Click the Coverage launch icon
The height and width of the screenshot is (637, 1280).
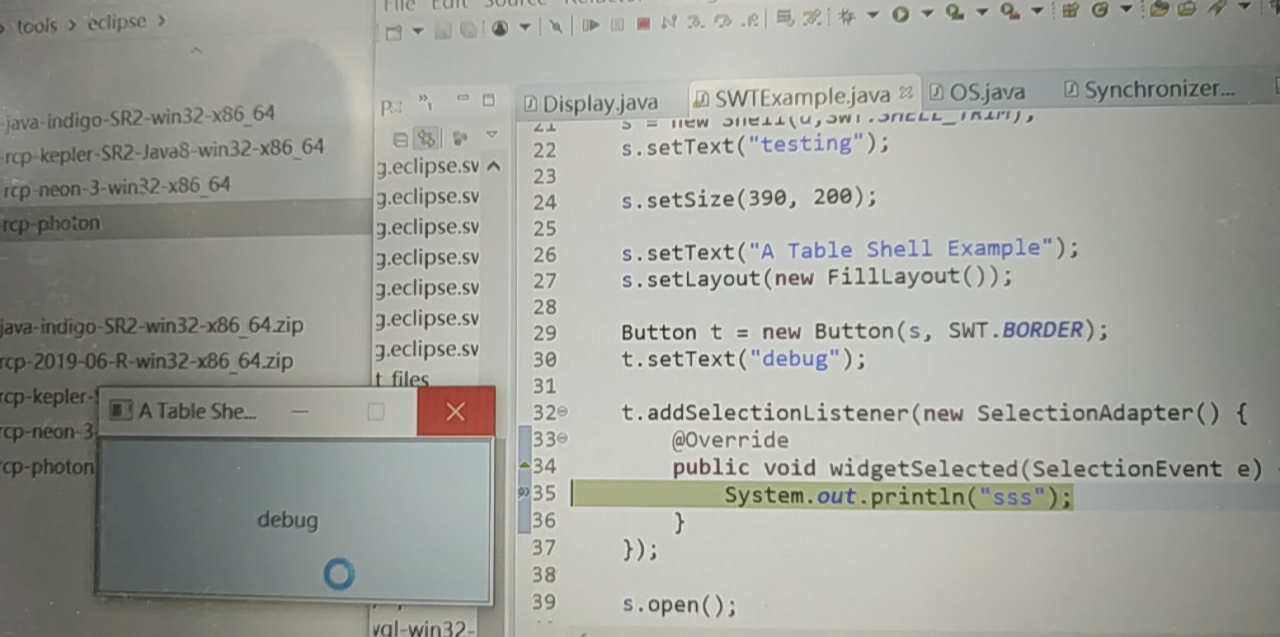(955, 12)
